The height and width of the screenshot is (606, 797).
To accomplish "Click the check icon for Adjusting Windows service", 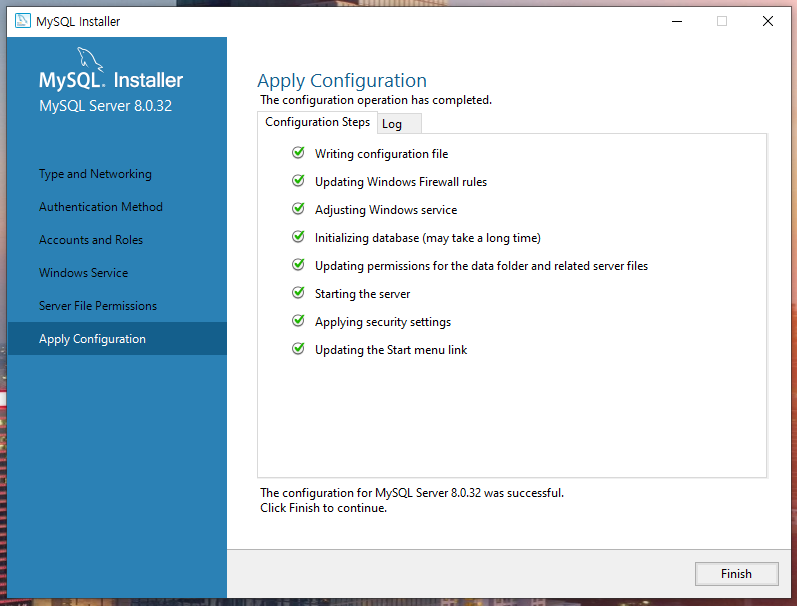I will coord(298,208).
